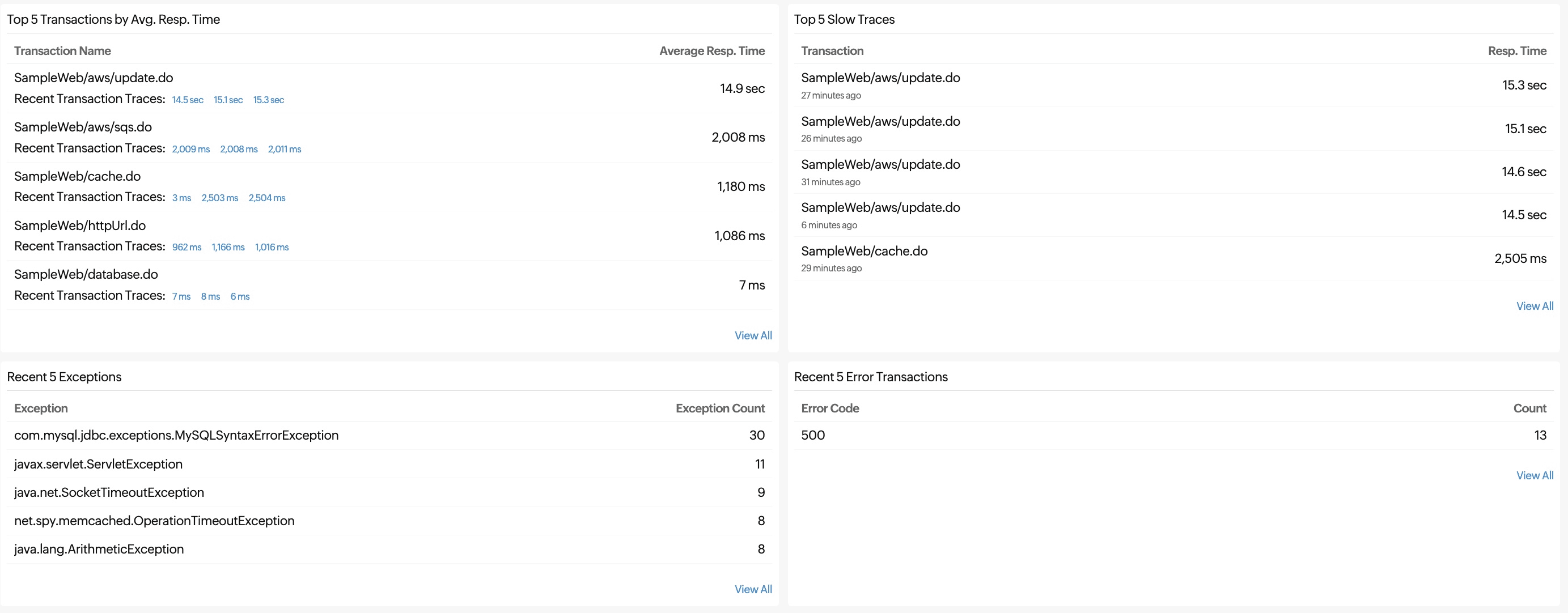Image resolution: width=1568 pixels, height=613 pixels.
Task: Open the 1,016 ms trace for httpUrl.do
Action: (272, 248)
